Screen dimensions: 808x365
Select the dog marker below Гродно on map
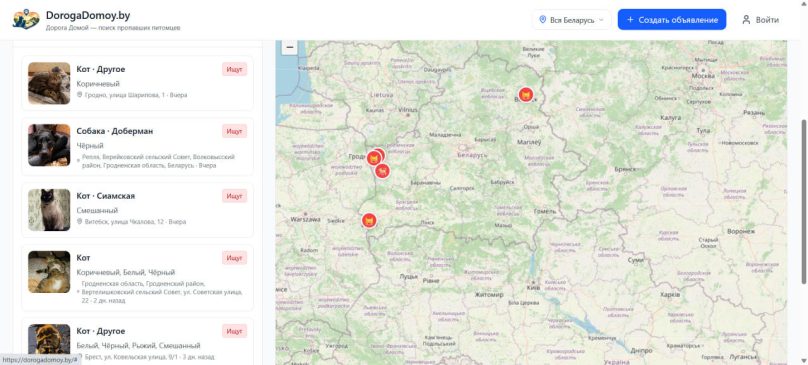(x=382, y=171)
